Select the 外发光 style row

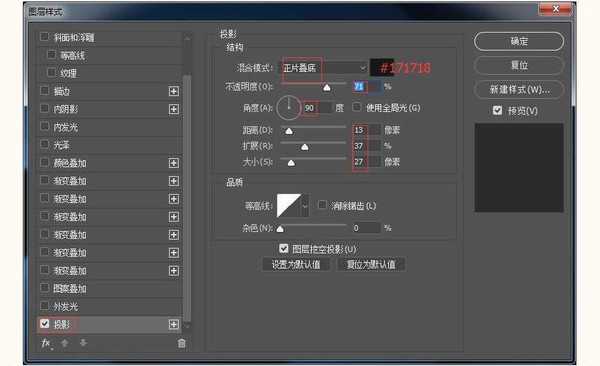click(x=109, y=306)
